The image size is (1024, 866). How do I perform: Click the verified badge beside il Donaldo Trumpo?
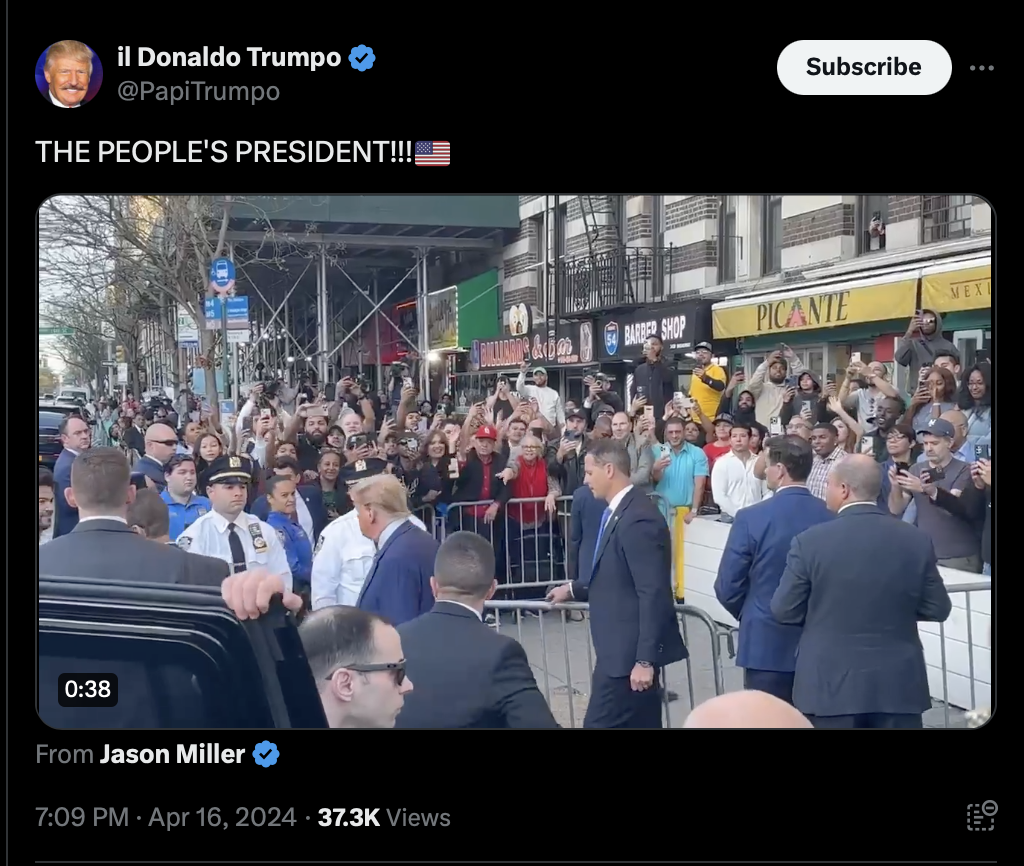click(x=362, y=58)
